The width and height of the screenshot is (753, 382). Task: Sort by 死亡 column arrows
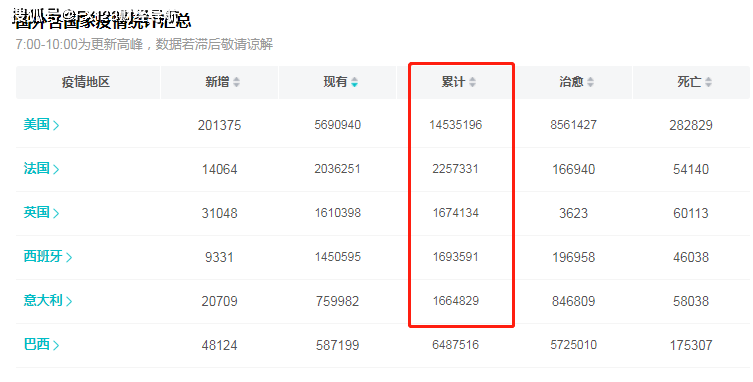(x=709, y=82)
